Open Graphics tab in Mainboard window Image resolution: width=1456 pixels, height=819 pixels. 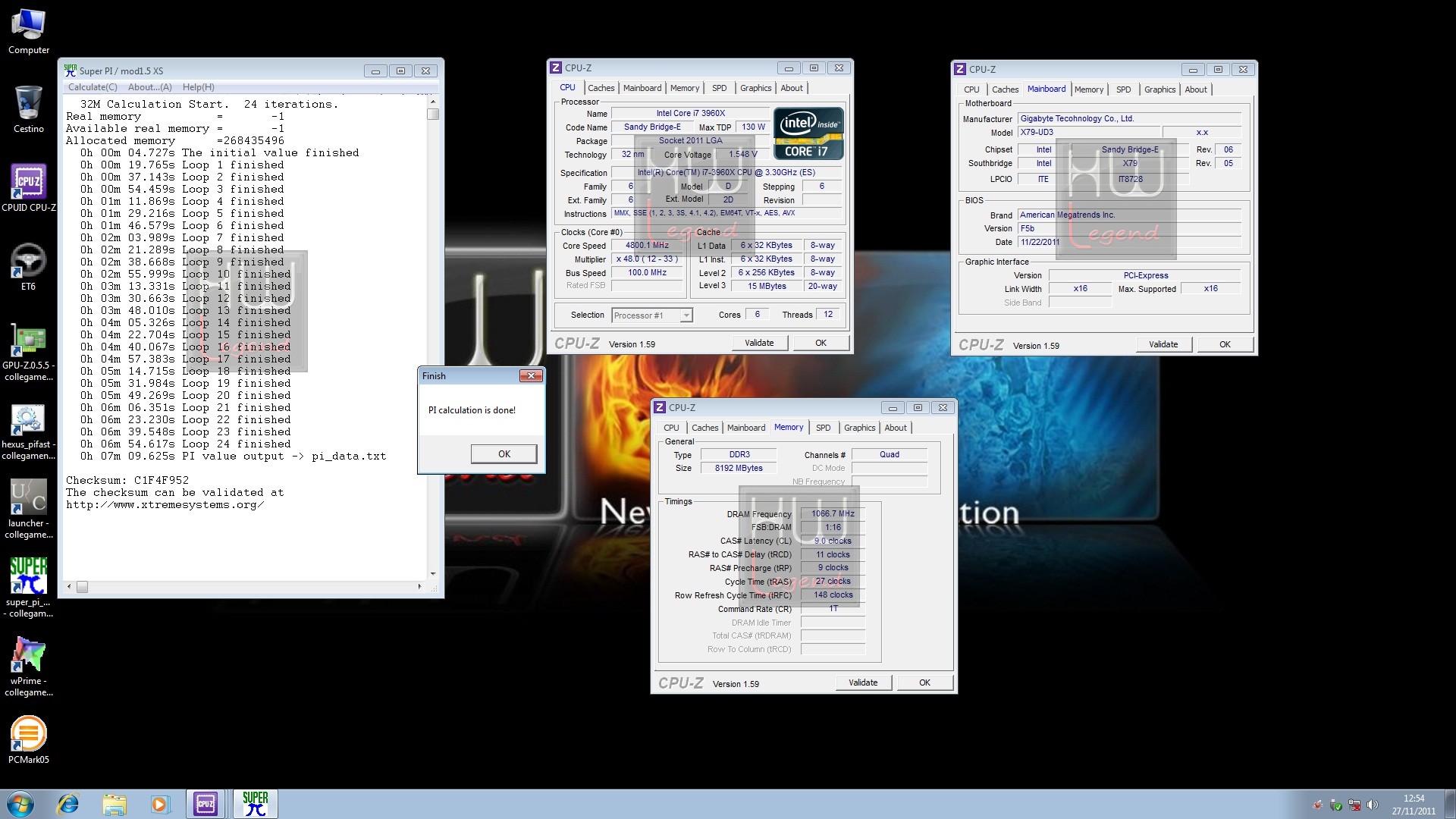[1159, 89]
